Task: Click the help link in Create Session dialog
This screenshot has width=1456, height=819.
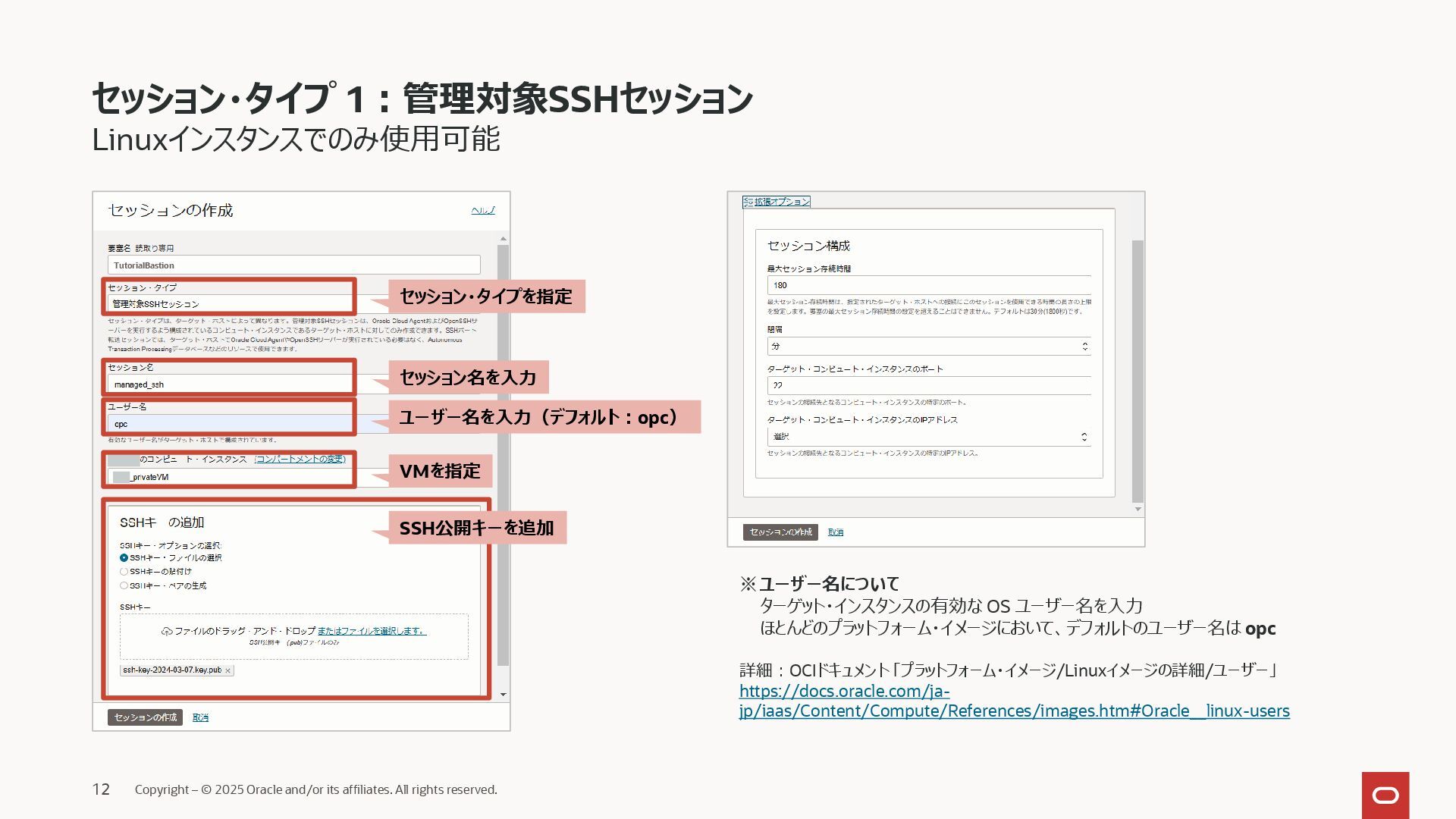Action: coord(483,210)
